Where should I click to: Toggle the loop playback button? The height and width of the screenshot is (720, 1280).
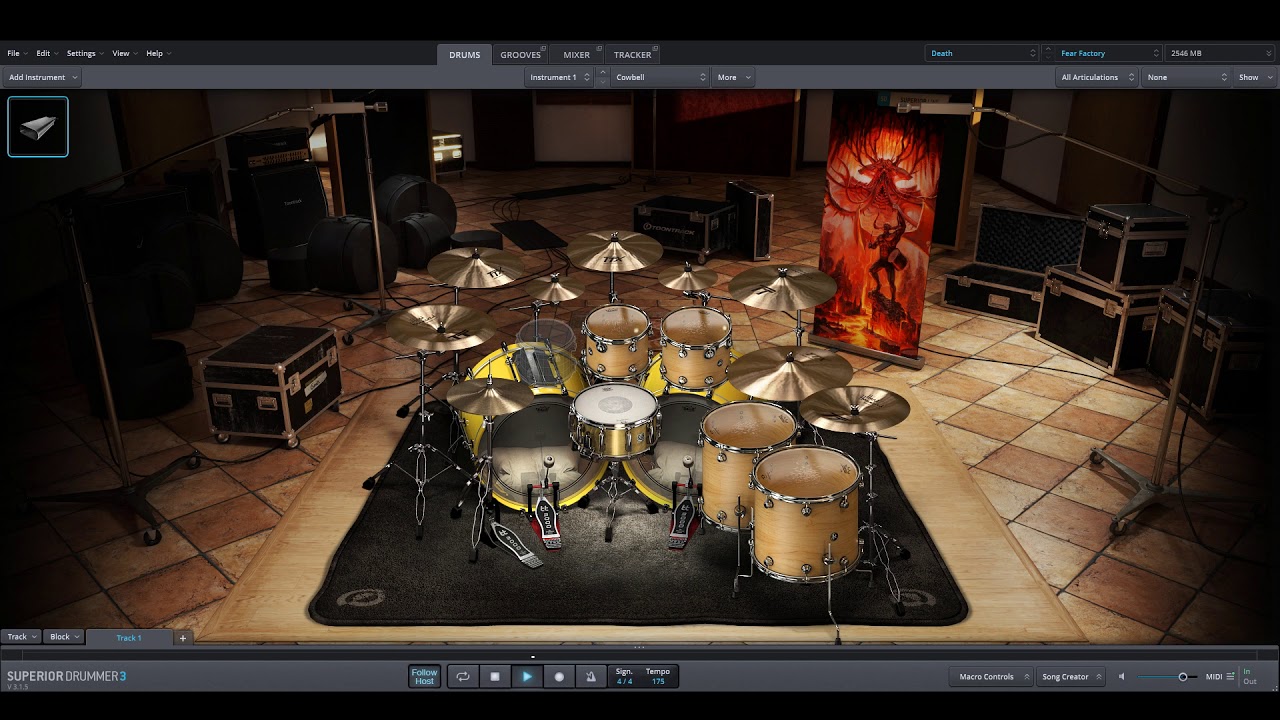click(463, 677)
